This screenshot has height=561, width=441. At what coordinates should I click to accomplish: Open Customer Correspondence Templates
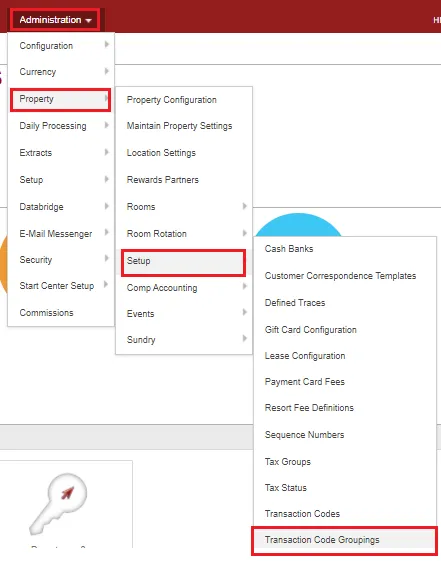345,276
